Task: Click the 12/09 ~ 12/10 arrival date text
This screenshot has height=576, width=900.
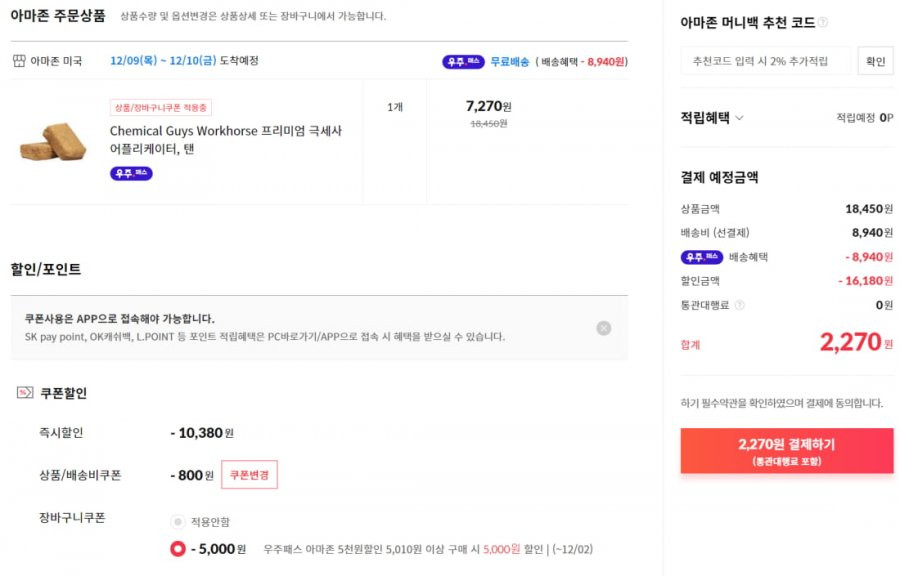Action: (163, 60)
